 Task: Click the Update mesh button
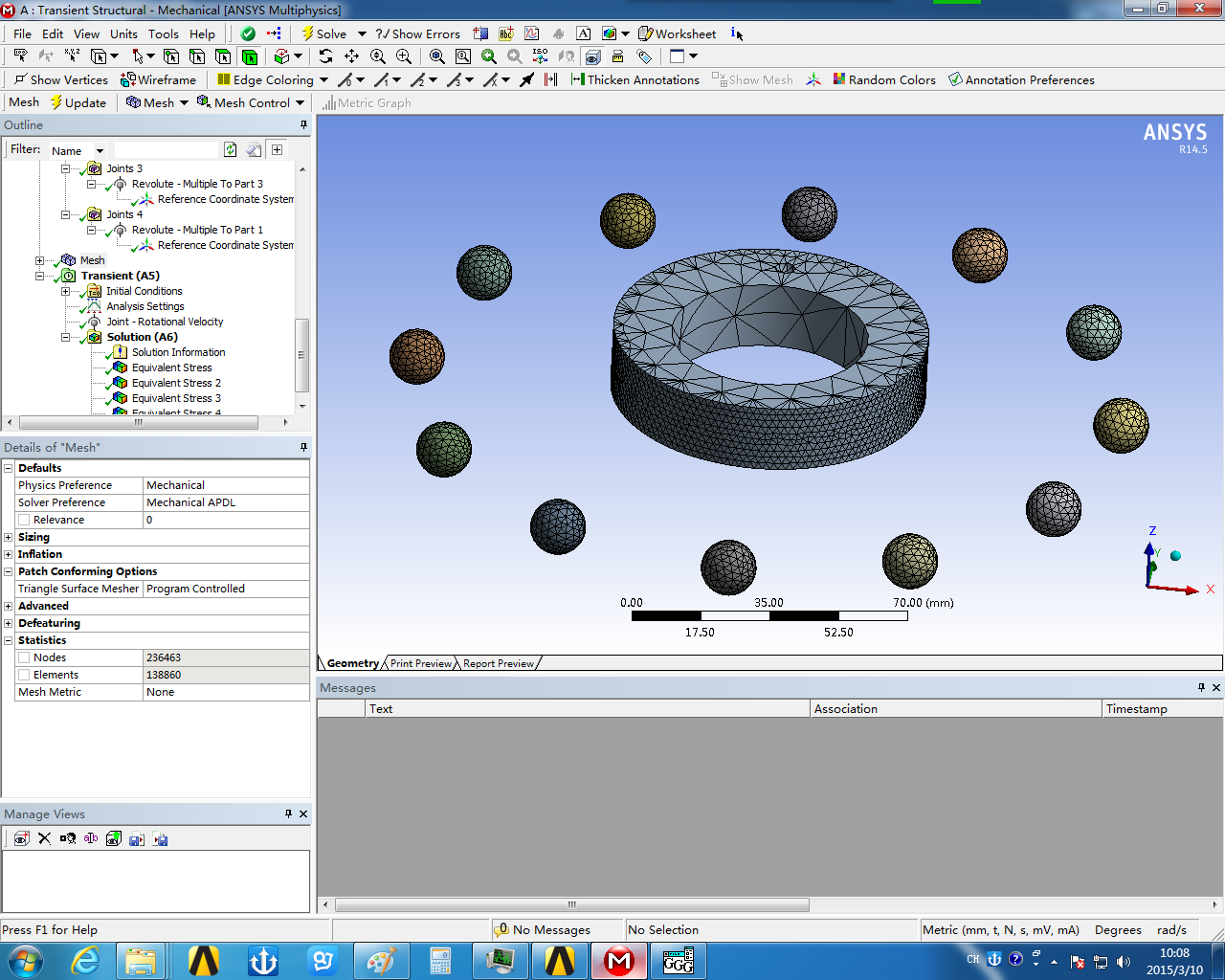(x=78, y=102)
